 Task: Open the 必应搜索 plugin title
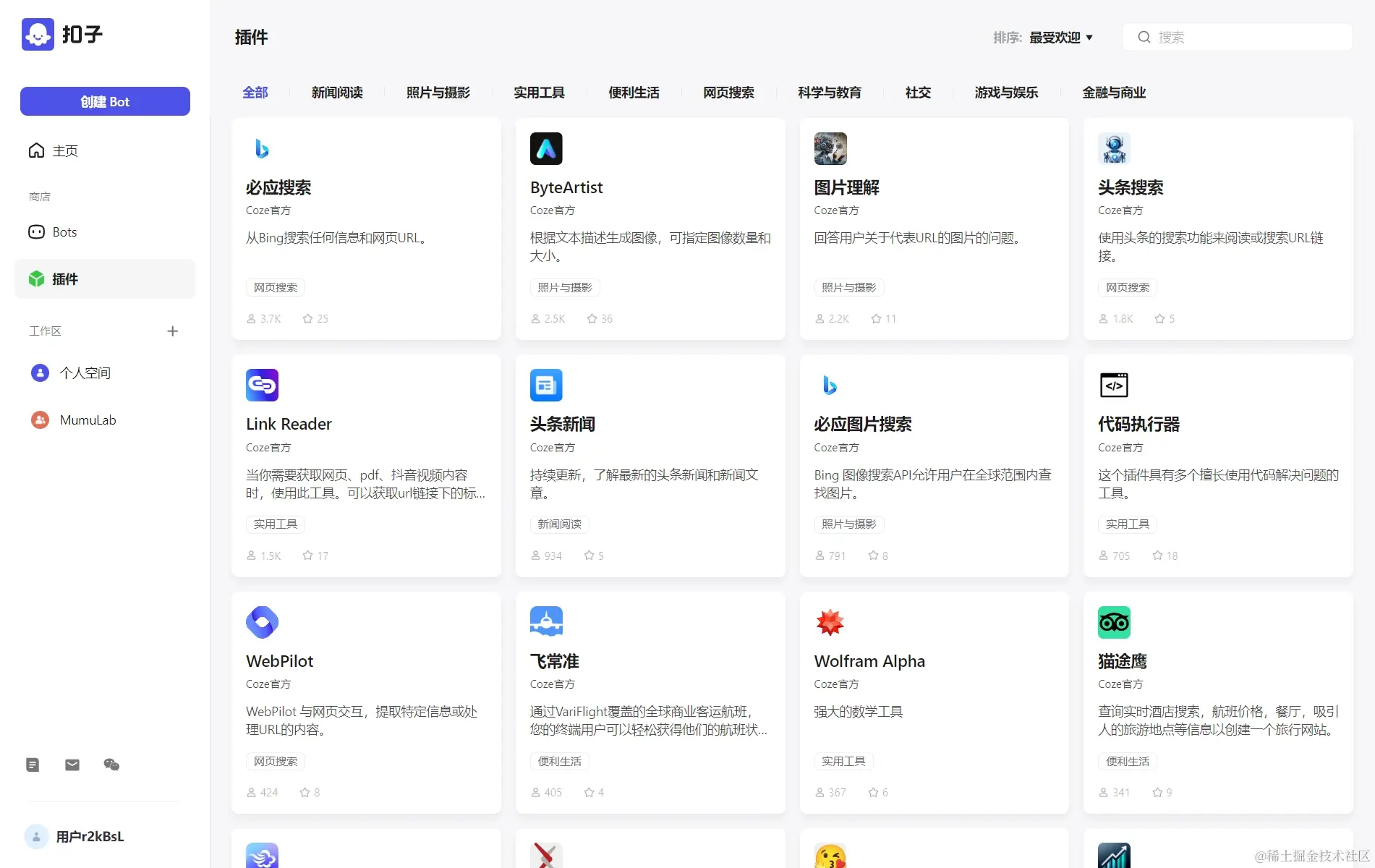pyautogui.click(x=278, y=187)
